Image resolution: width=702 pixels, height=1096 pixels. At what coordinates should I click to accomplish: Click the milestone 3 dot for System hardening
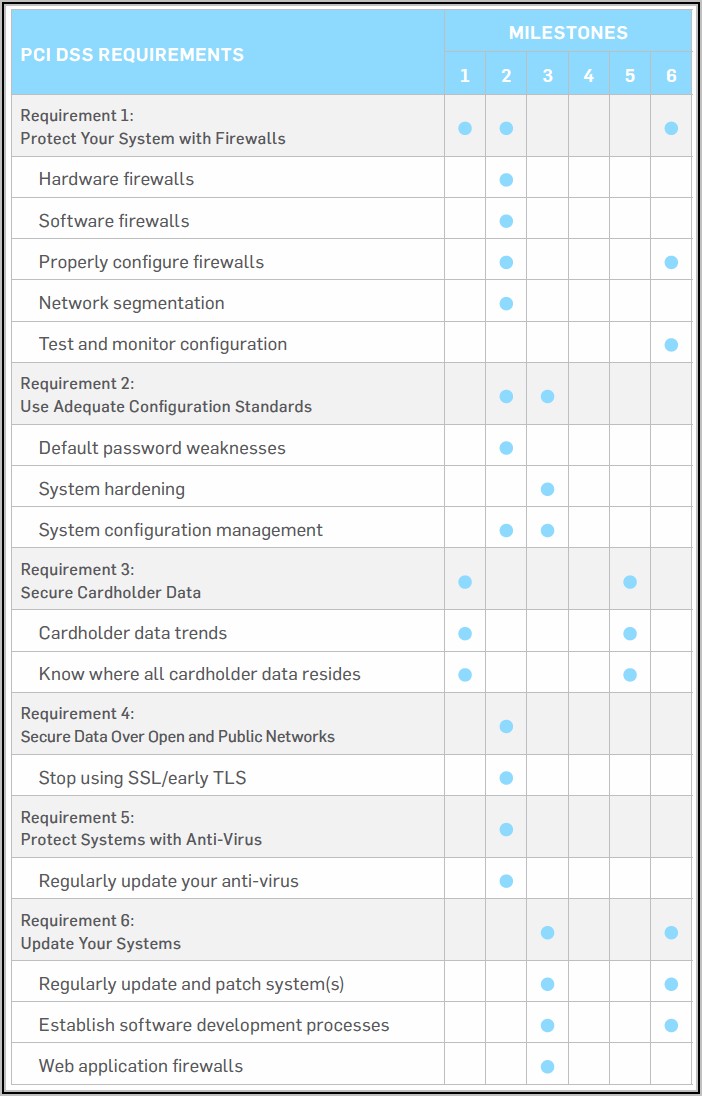pyautogui.click(x=547, y=489)
